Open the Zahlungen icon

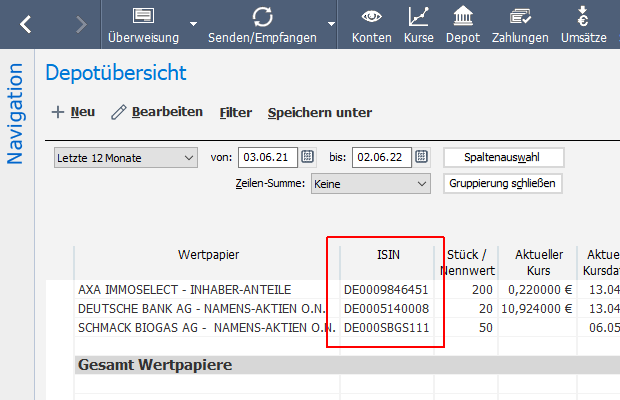click(x=520, y=17)
